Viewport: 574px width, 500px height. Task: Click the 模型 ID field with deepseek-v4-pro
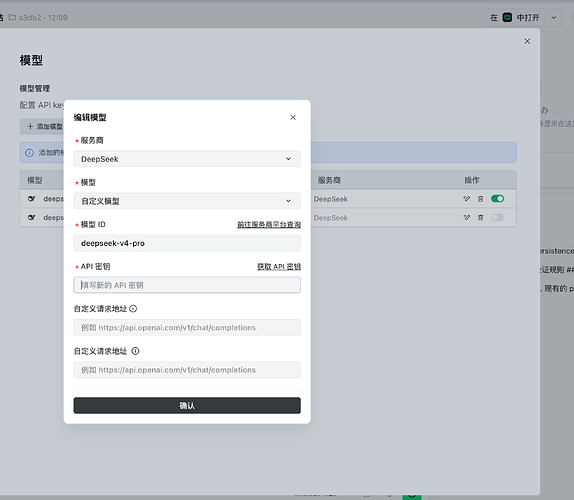187,243
